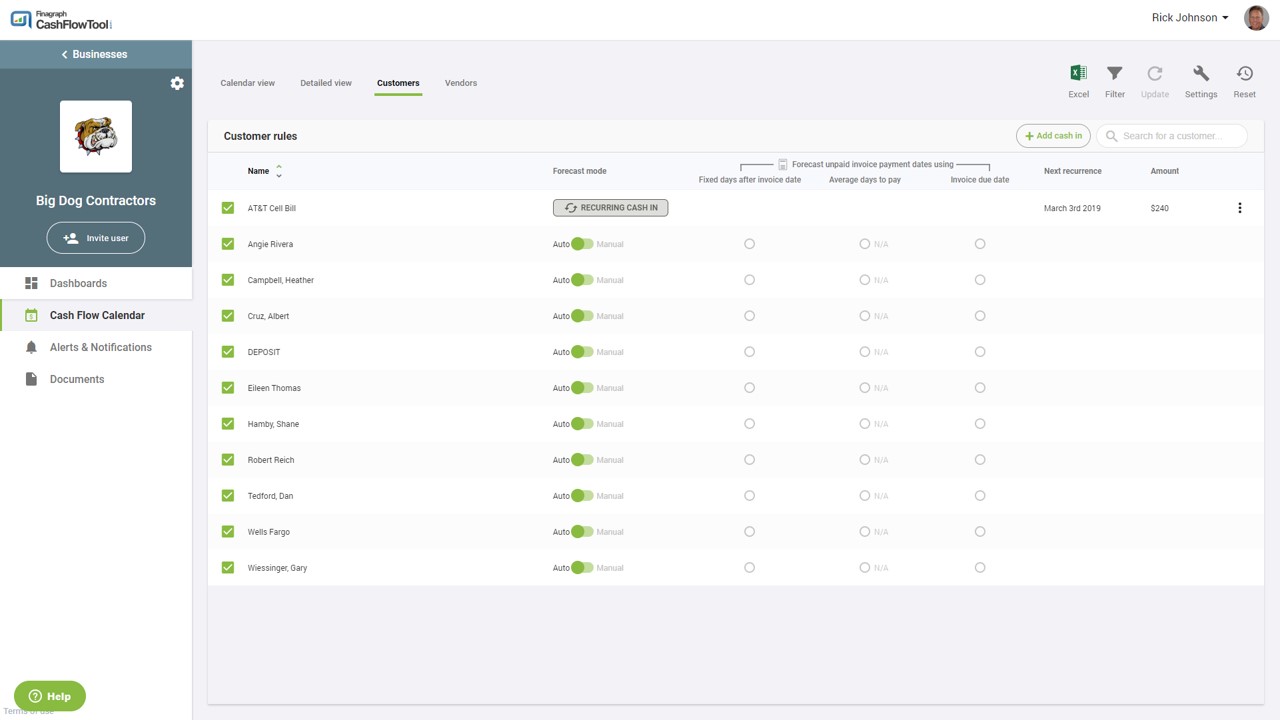Click the calculator icon by Forecast unpaid invoice

point(783,164)
